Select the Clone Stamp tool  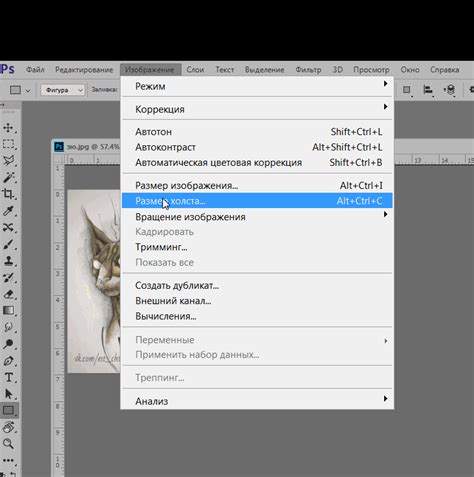(x=9, y=261)
